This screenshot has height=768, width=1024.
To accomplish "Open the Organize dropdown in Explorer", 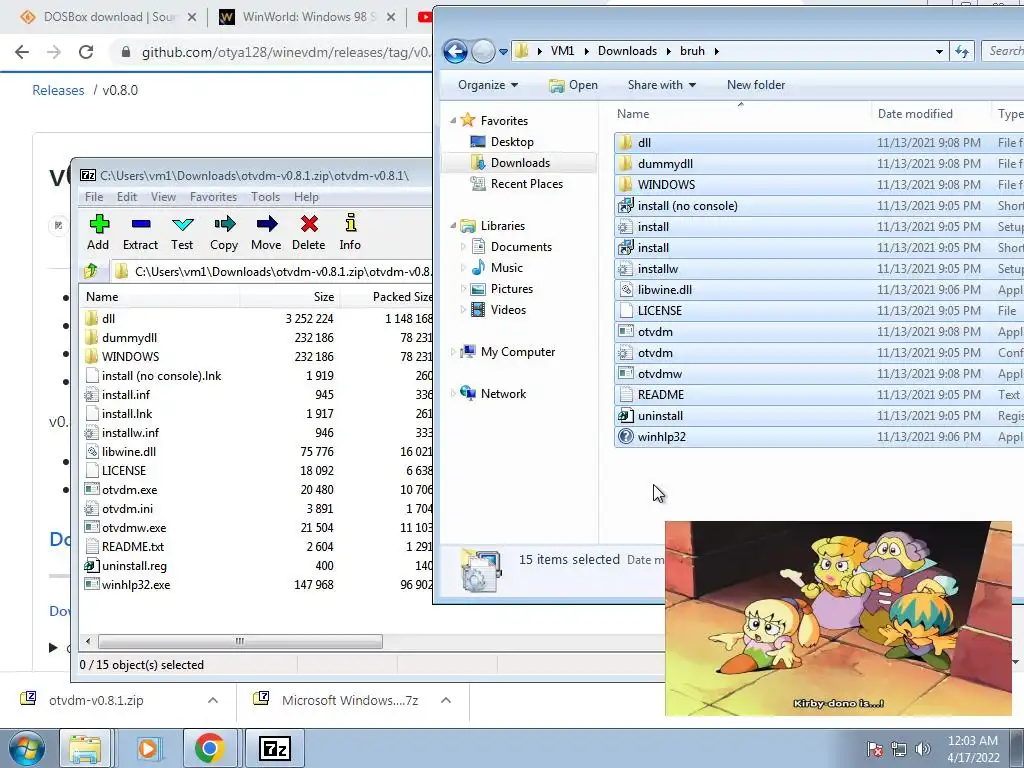I will point(488,85).
